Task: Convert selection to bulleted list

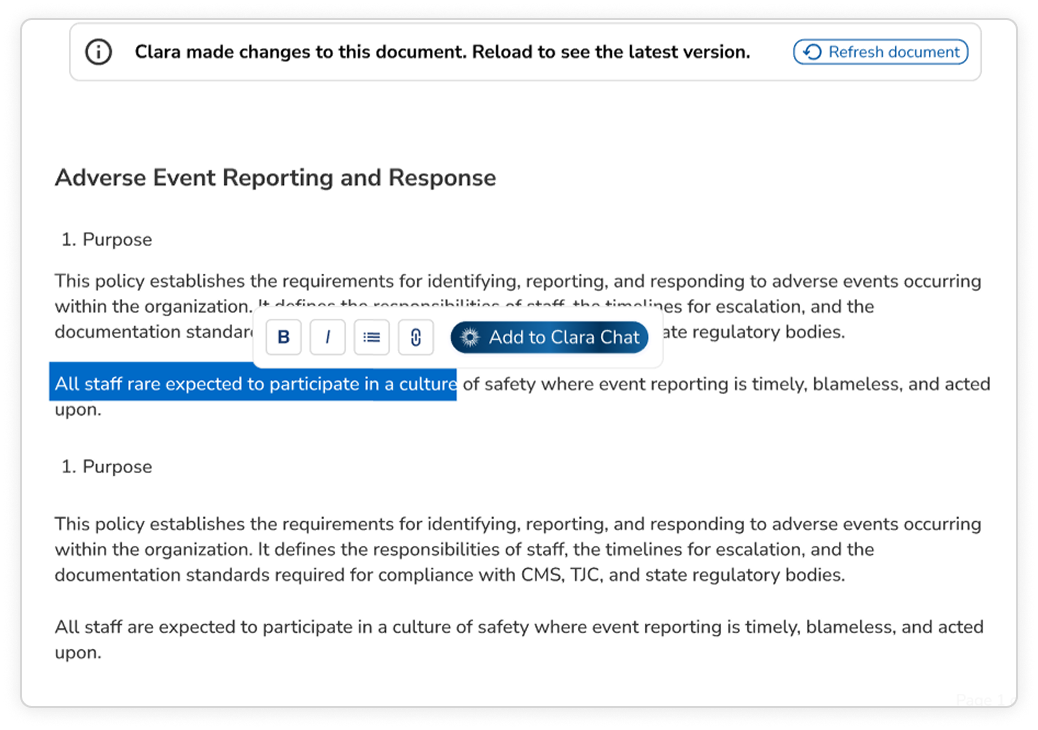Action: pyautogui.click(x=371, y=337)
